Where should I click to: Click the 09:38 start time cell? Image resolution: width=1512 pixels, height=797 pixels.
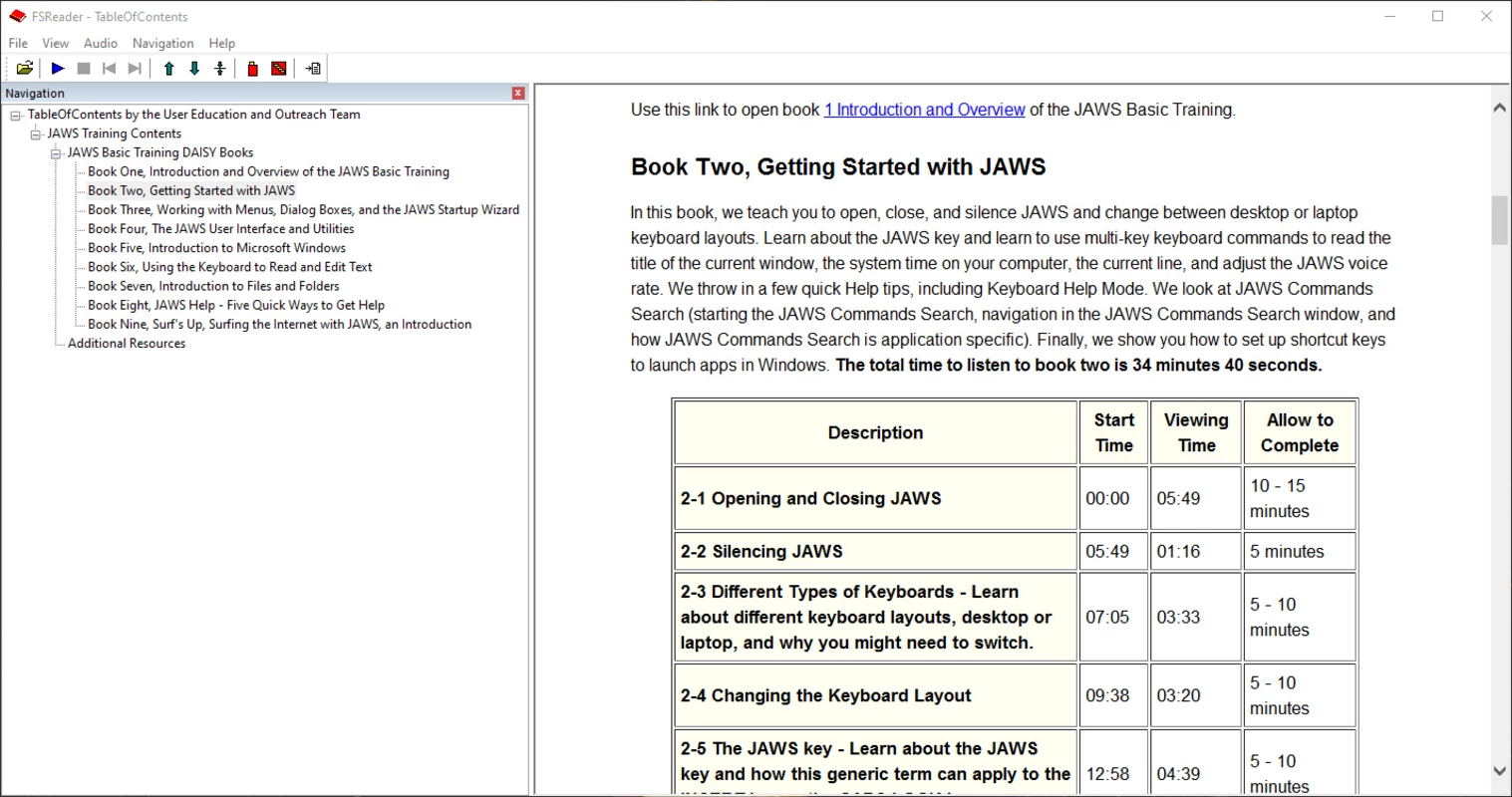[1113, 695]
